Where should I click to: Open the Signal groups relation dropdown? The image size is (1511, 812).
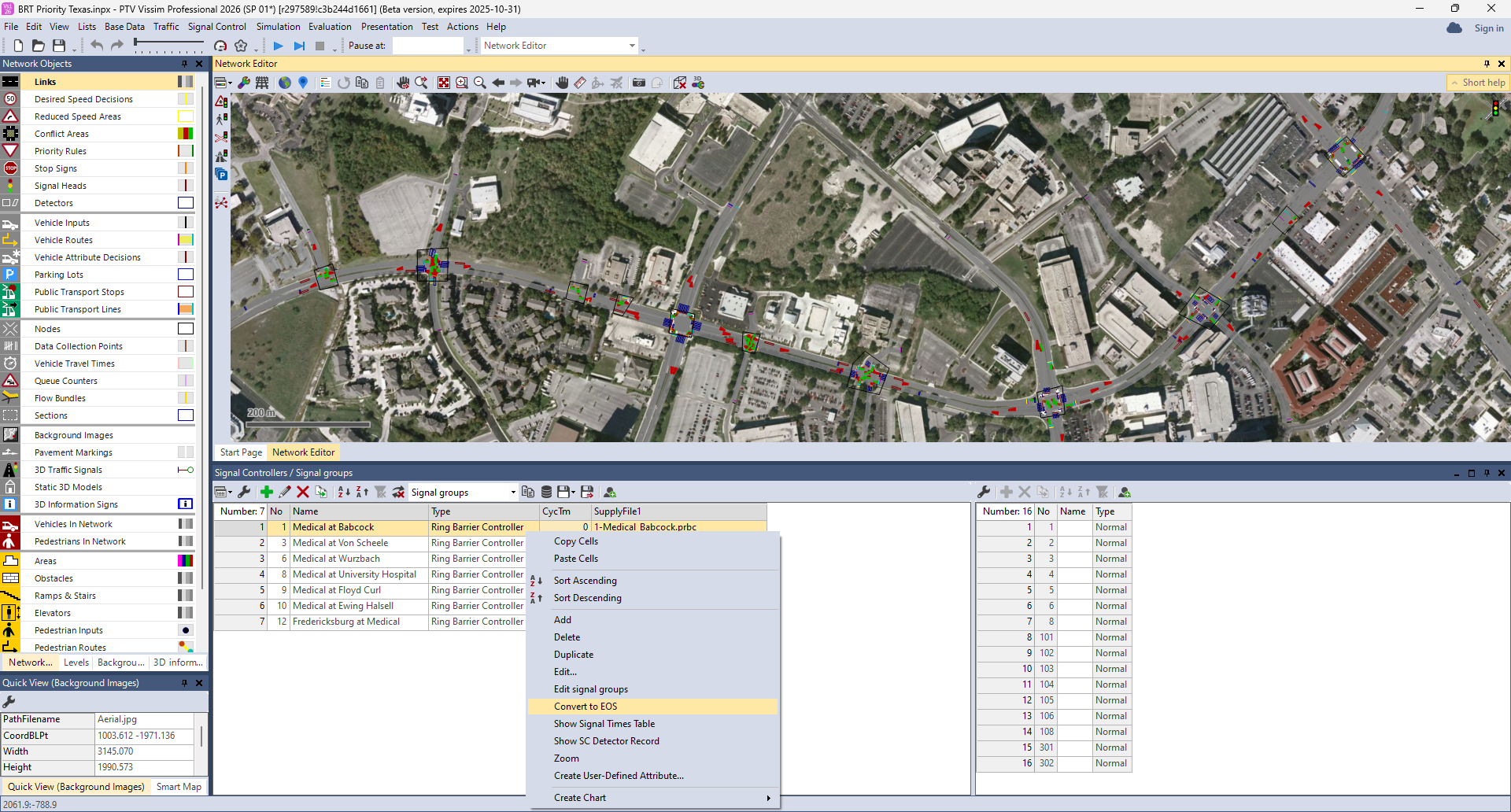click(512, 493)
